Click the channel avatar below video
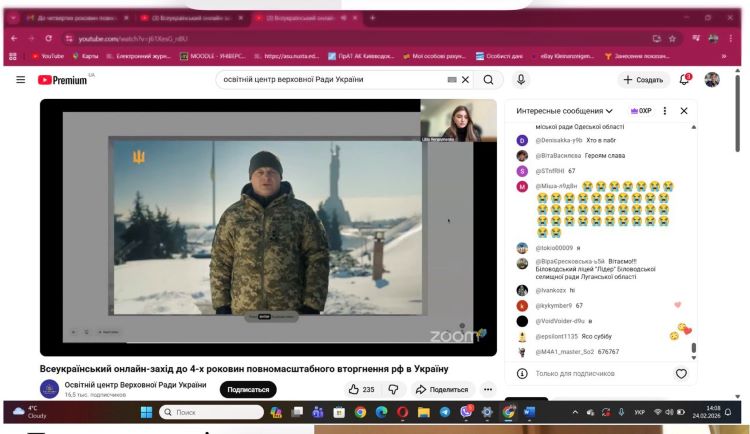 click(49, 389)
